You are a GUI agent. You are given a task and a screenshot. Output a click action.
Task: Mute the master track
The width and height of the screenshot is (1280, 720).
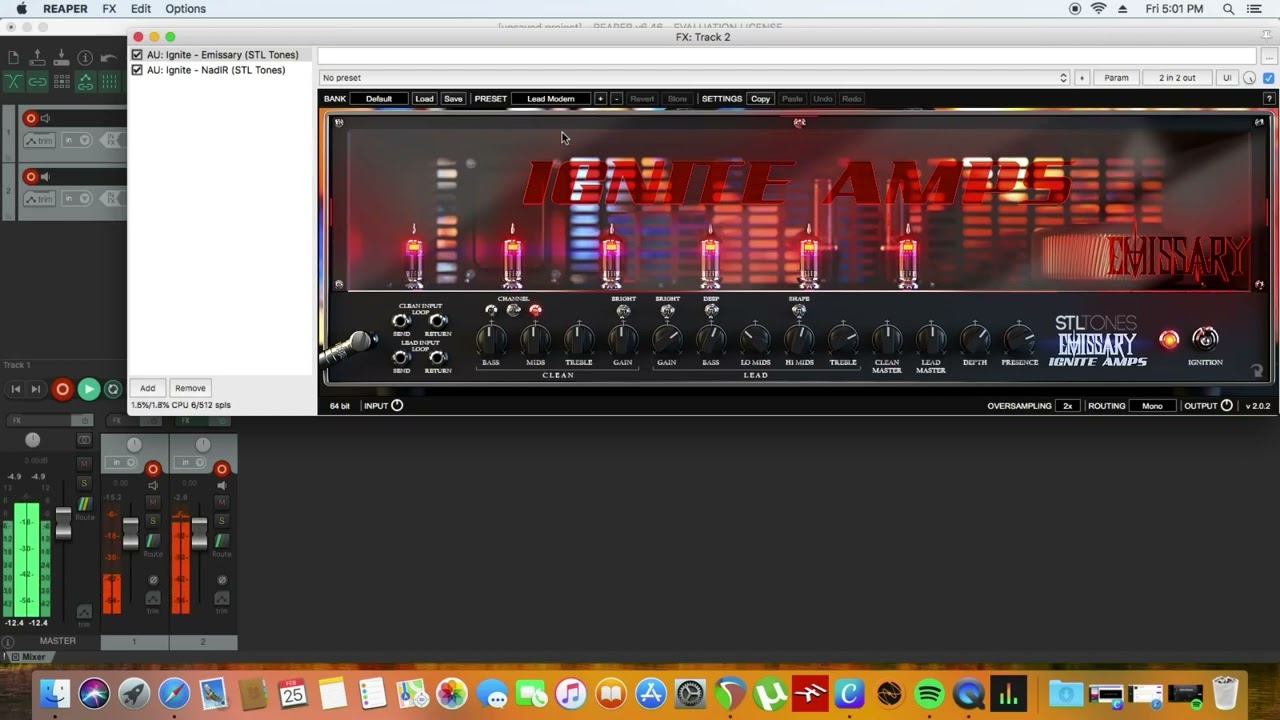coord(84,463)
